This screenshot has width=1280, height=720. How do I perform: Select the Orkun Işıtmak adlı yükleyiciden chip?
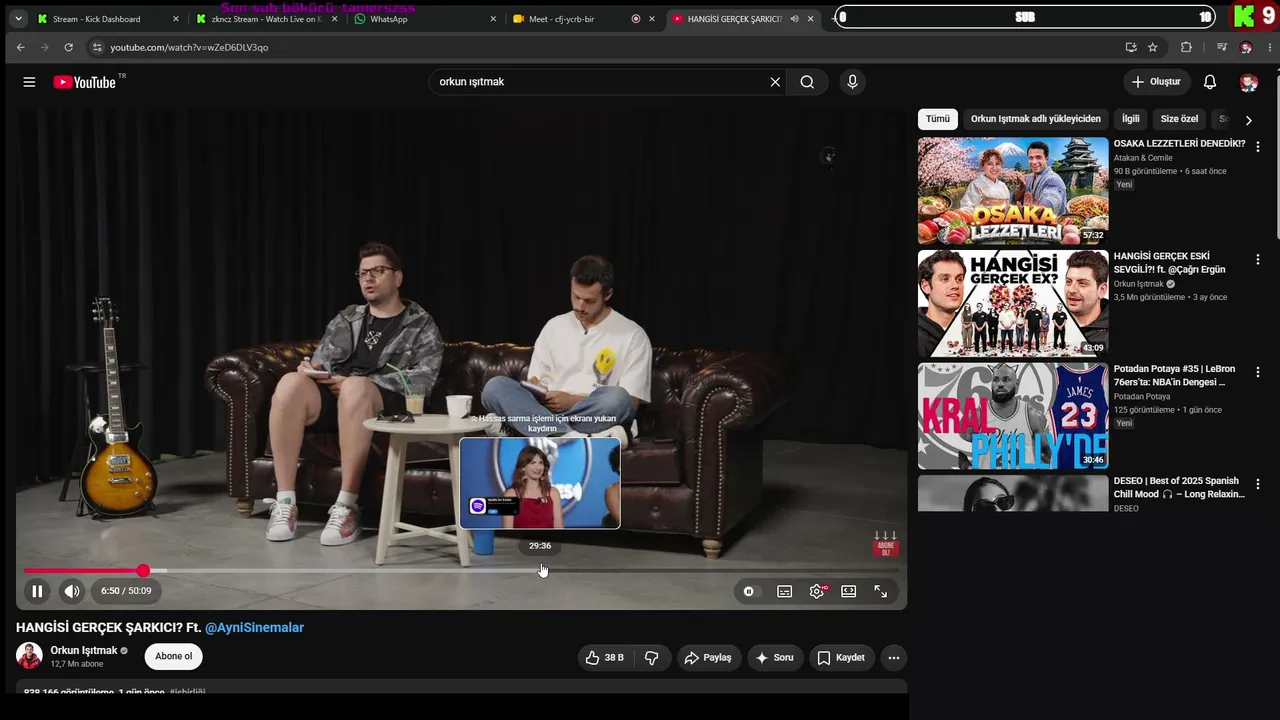point(1036,119)
